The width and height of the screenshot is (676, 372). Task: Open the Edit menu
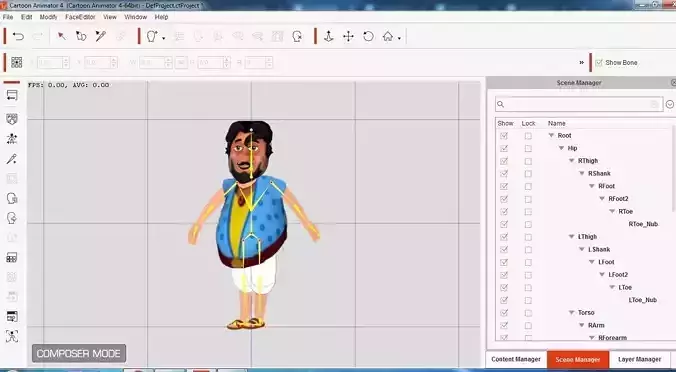point(27,17)
